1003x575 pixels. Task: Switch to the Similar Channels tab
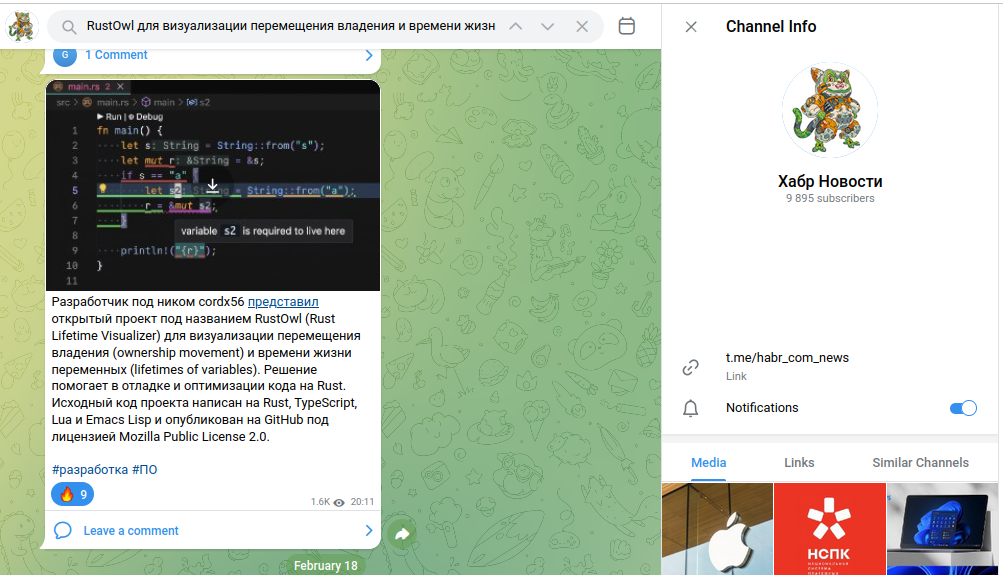click(920, 462)
